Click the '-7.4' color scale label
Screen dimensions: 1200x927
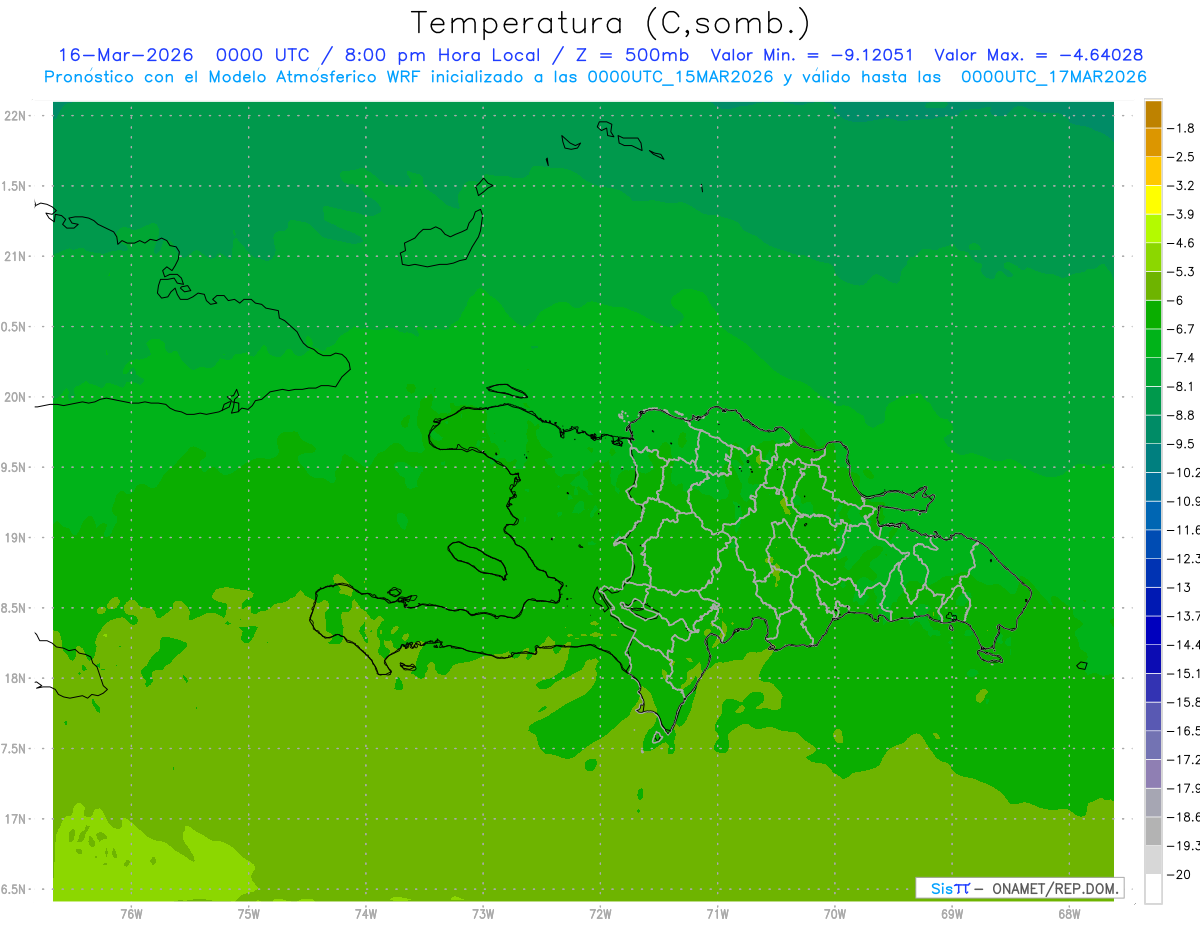click(1183, 358)
